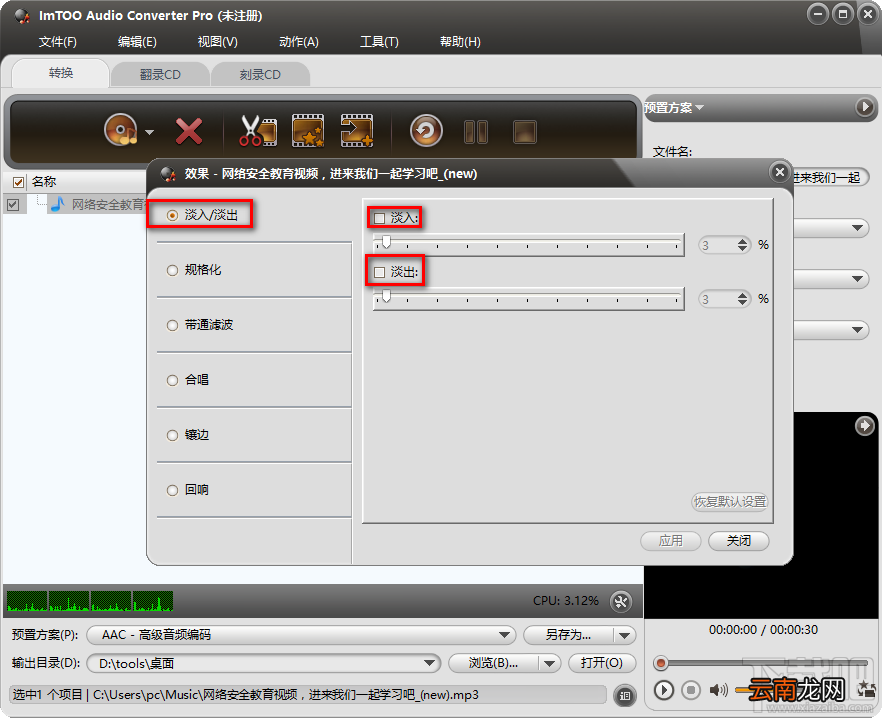Viewport: 882px width, 718px height.
Task: Click the add output profile film icon
Action: pos(357,131)
